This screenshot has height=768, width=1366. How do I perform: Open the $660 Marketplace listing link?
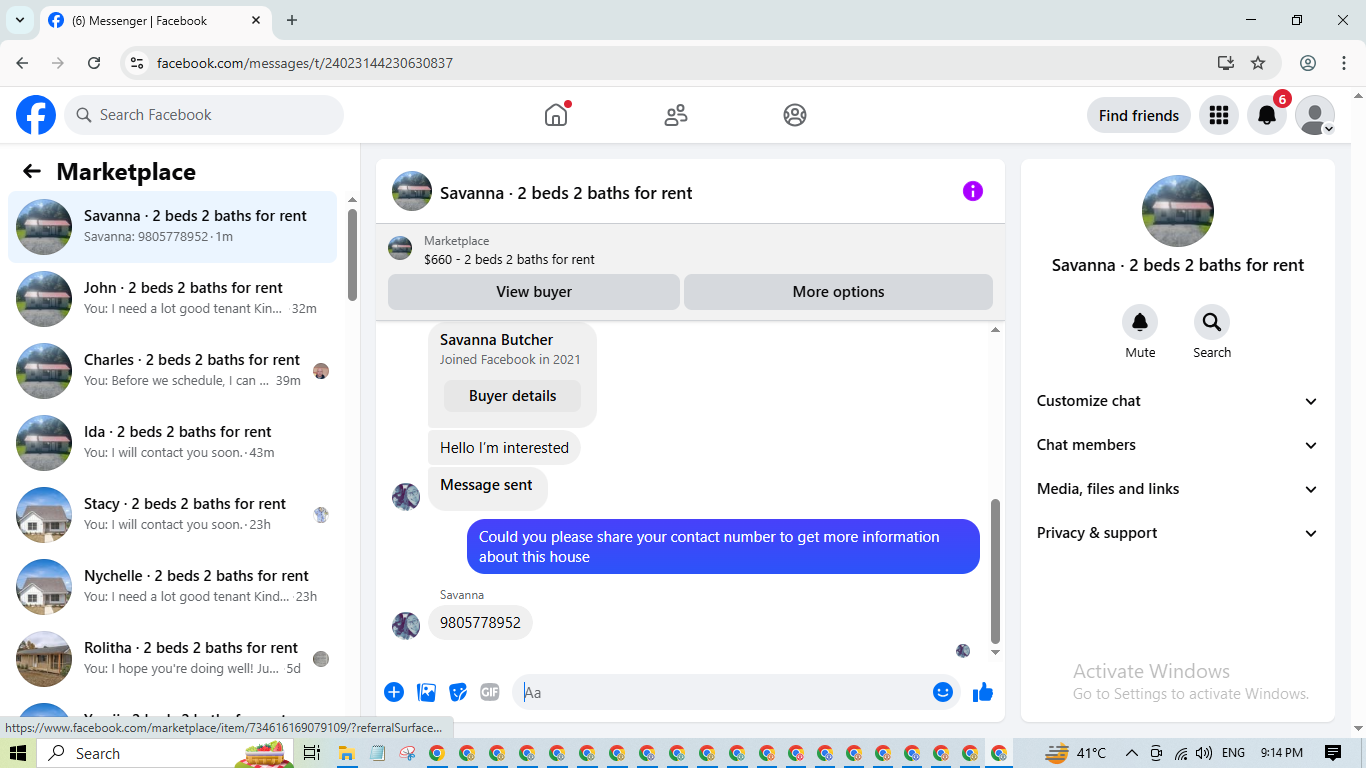509,259
